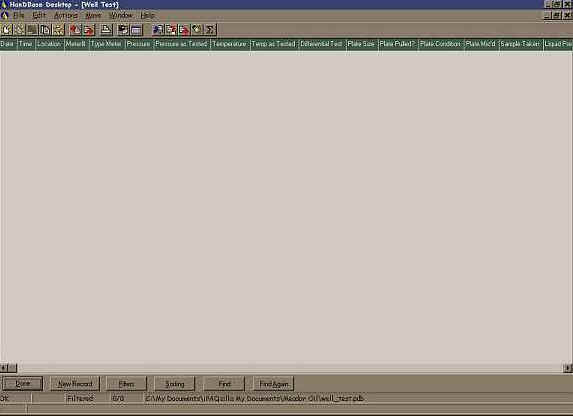The width and height of the screenshot is (573, 416).
Task: Open the Help menu
Action: pyautogui.click(x=147, y=15)
